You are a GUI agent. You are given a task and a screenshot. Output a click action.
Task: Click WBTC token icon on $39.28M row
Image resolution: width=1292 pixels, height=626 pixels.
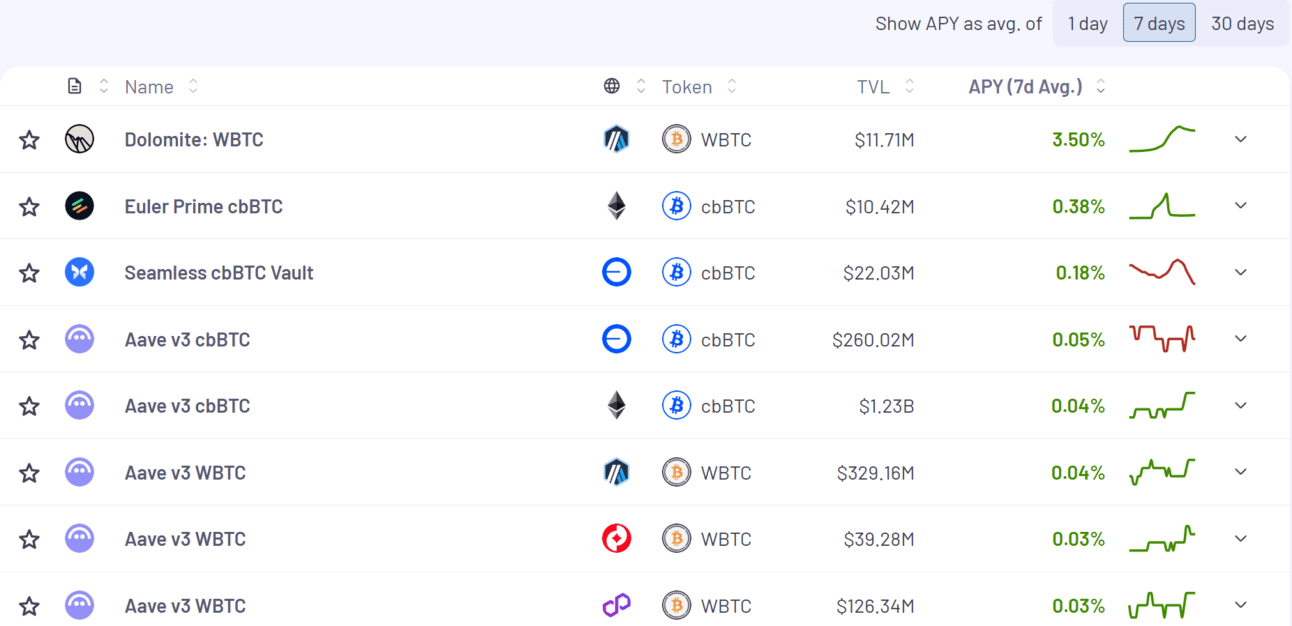[677, 539]
